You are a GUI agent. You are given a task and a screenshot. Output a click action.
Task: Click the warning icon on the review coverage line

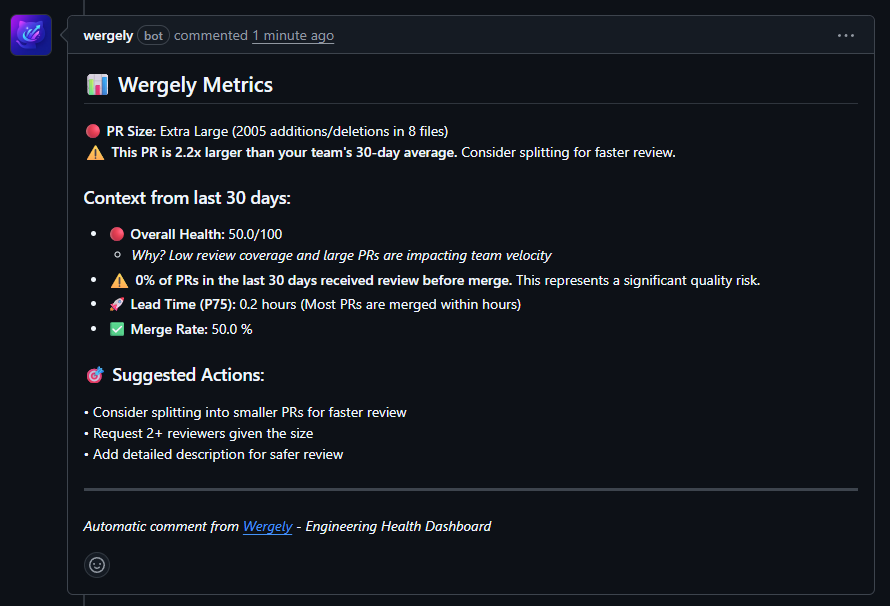point(120,279)
